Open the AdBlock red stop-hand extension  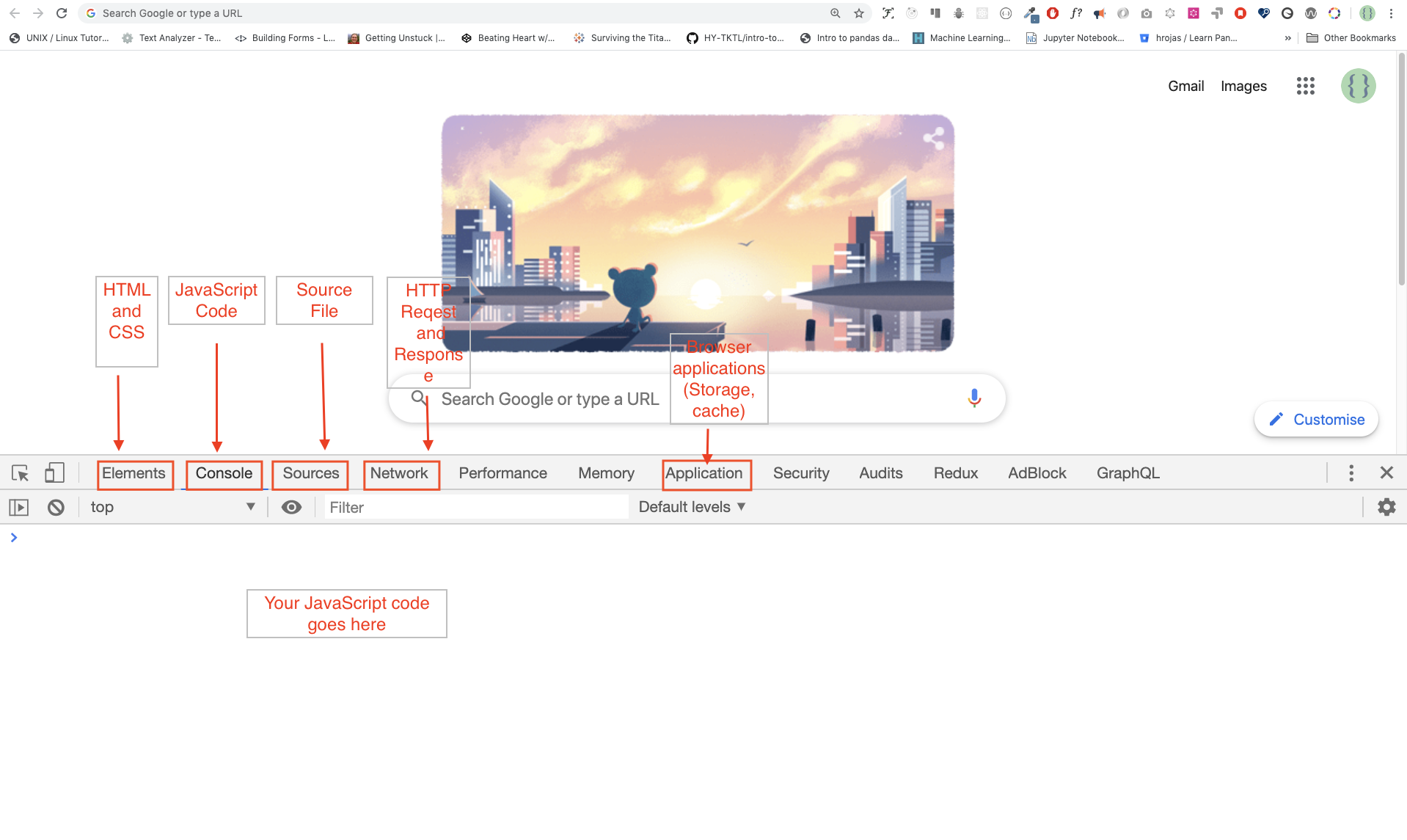coord(1053,13)
